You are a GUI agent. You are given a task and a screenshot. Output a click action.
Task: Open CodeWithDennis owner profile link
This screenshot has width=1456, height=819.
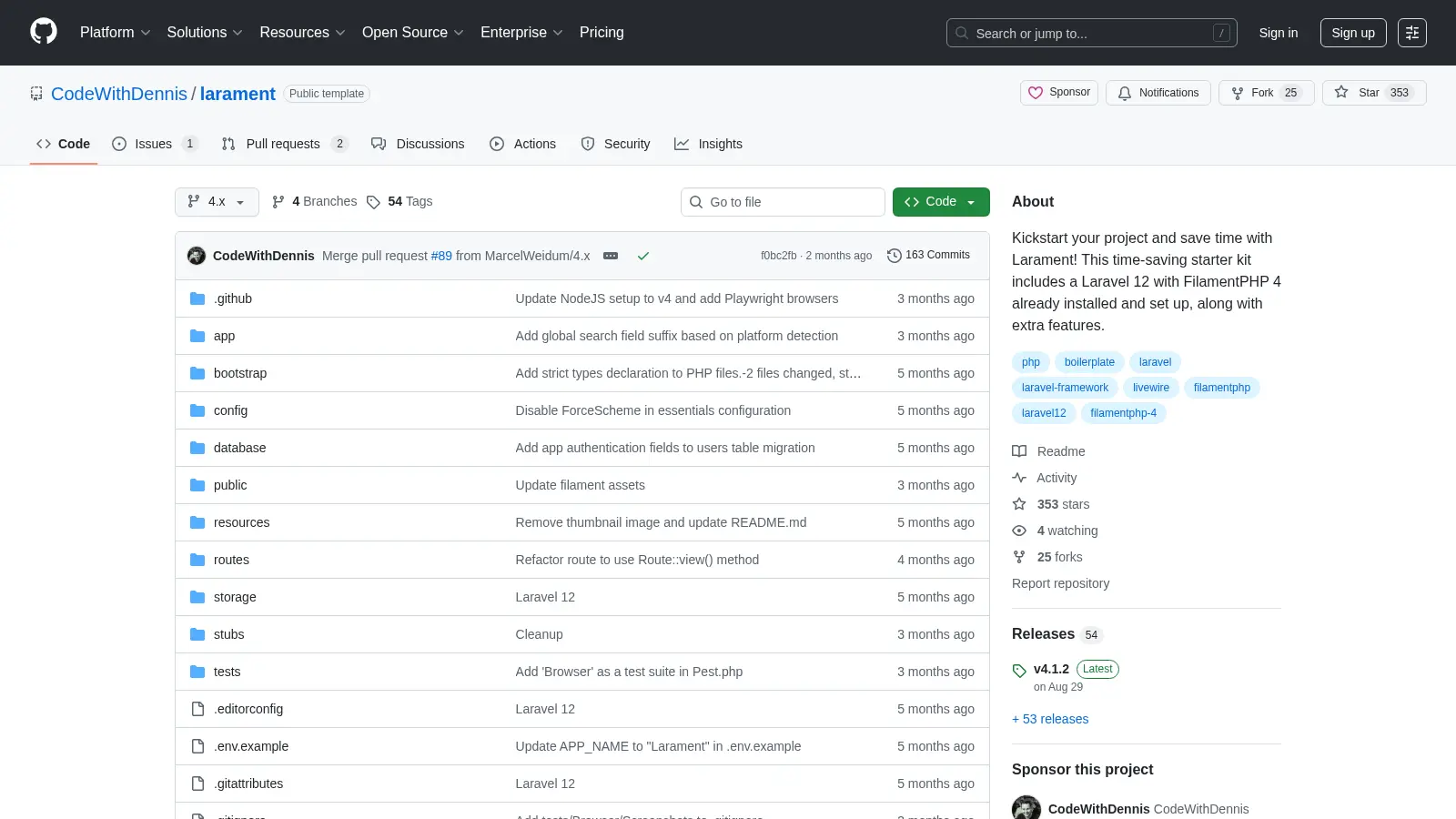(x=119, y=94)
